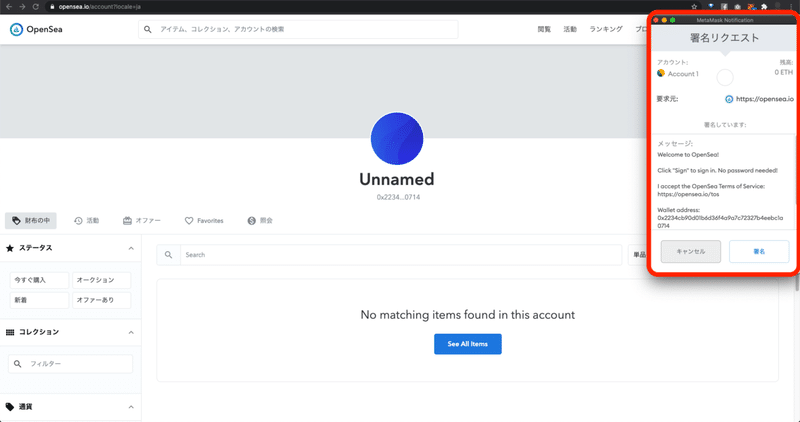
Task: Click the 署名リクエスト heading
Action: click(724, 38)
